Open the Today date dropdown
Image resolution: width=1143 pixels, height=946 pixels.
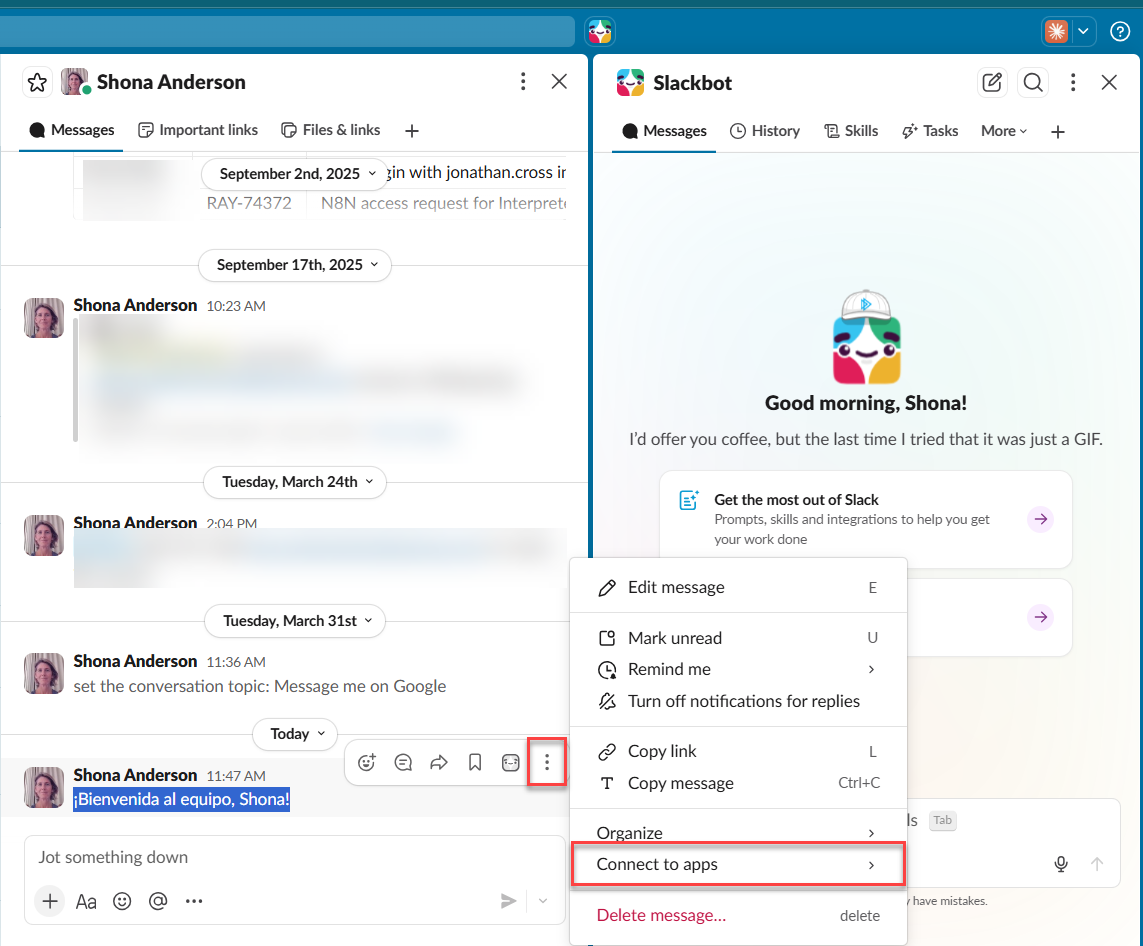click(294, 734)
